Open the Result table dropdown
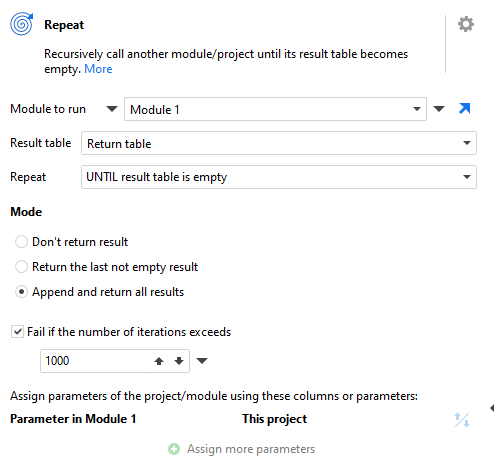Viewport: 496px width, 471px height. coord(467,143)
